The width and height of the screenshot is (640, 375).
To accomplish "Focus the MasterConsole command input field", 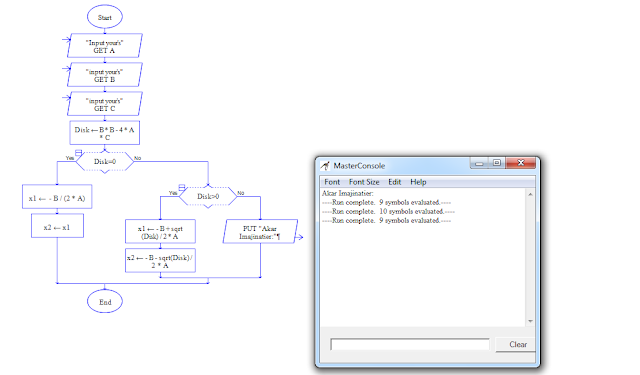I will [410, 344].
